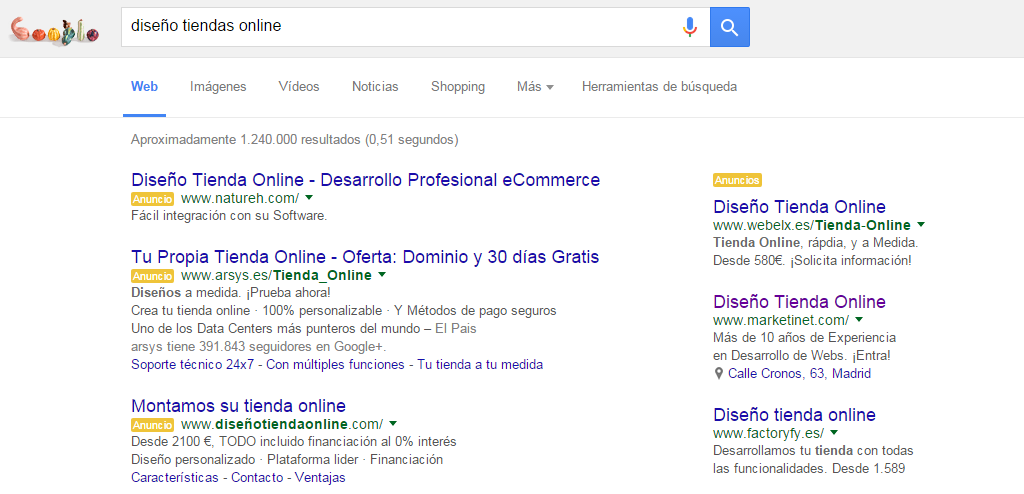Expand arrow next to www.diseñotiendaonline.com/
This screenshot has height=494, width=1024.
tap(394, 423)
